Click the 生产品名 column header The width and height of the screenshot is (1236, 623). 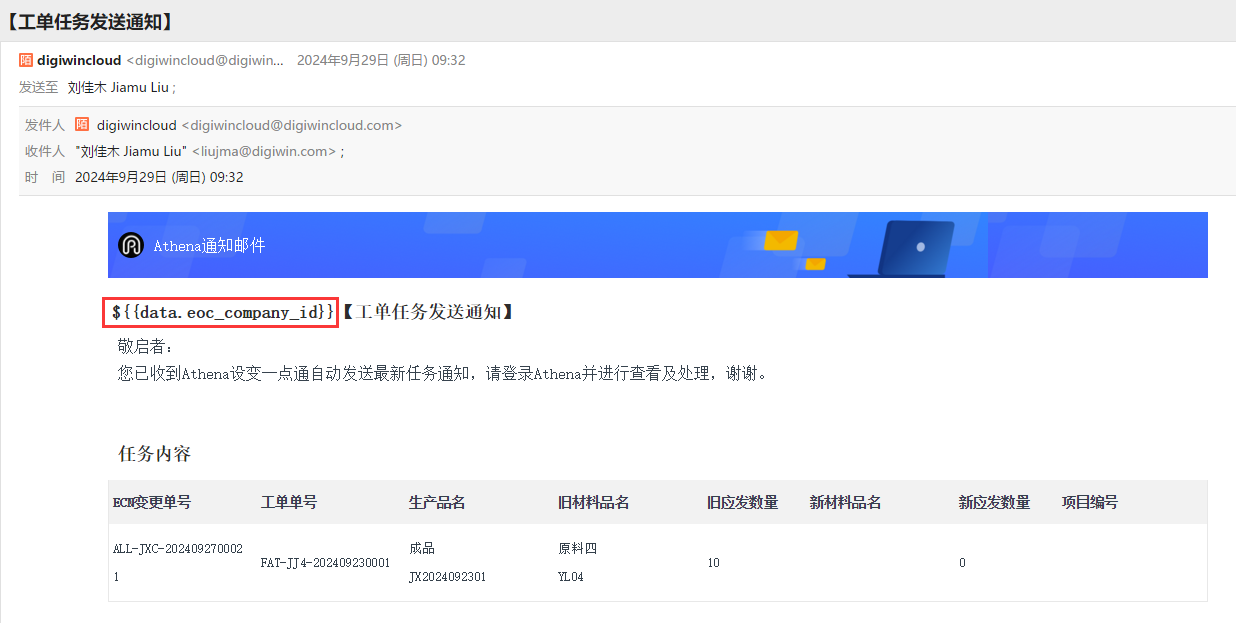point(437,502)
